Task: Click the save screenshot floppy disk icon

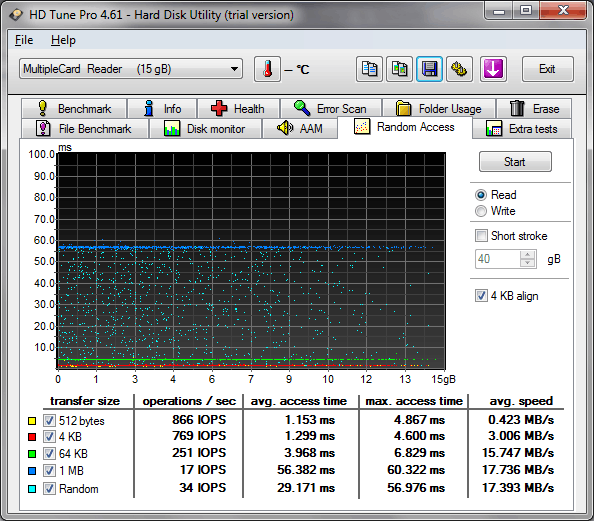Action: (x=429, y=69)
